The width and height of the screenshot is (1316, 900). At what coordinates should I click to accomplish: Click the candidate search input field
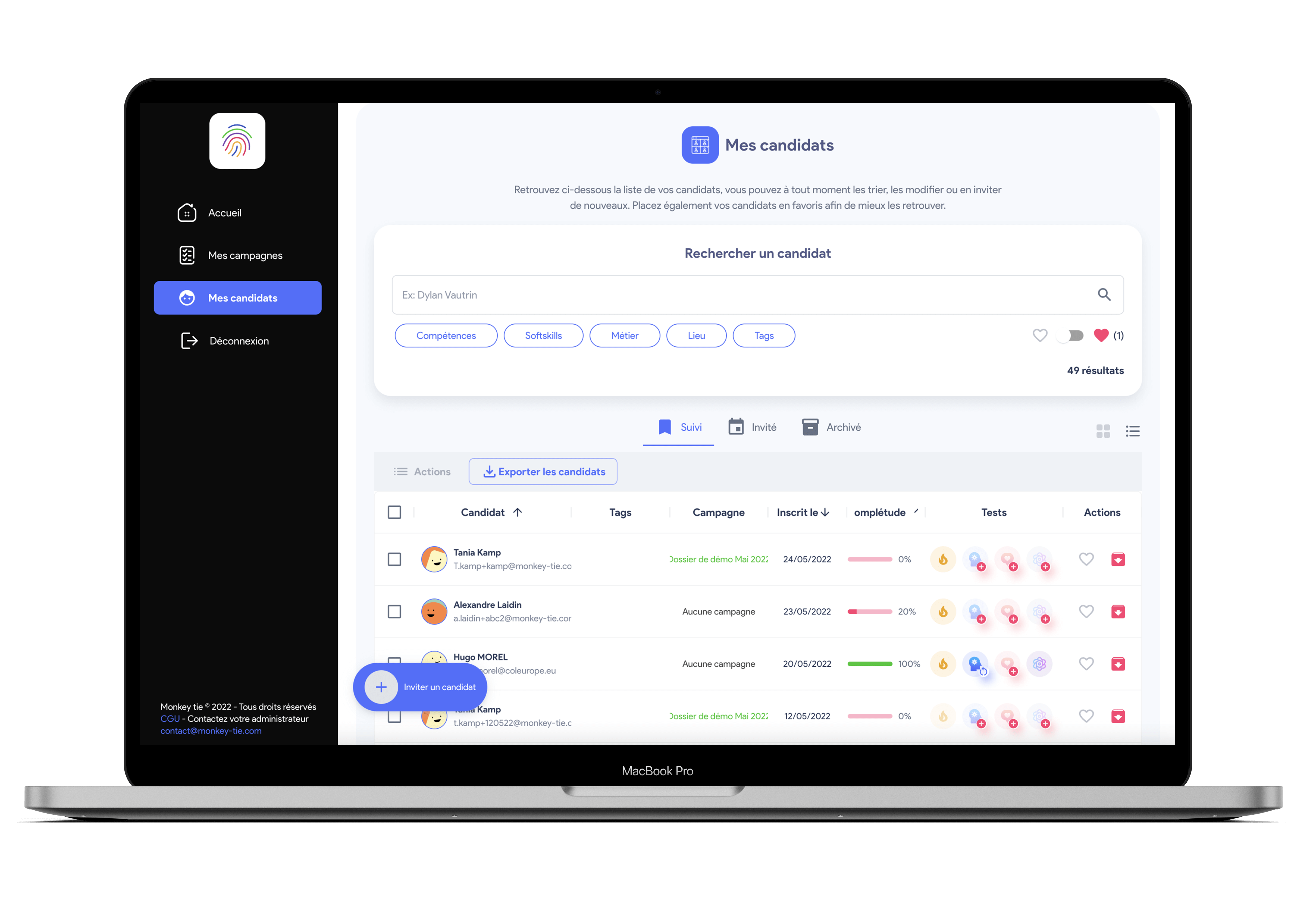tap(757, 294)
